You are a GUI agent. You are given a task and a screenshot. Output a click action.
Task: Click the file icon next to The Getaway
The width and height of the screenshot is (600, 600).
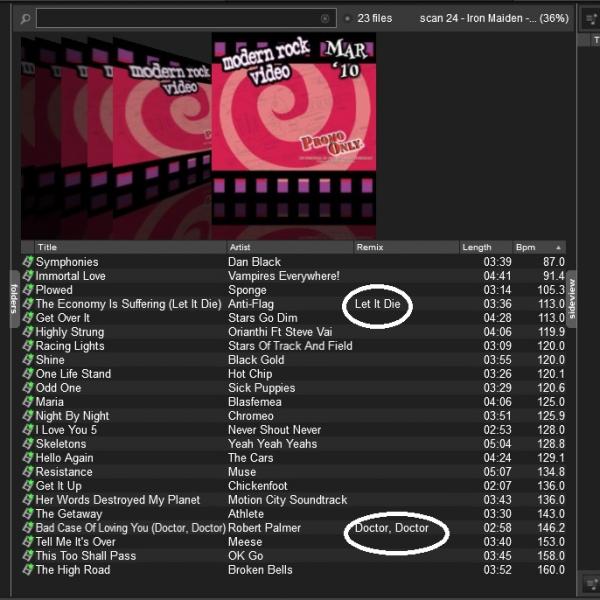click(28, 514)
